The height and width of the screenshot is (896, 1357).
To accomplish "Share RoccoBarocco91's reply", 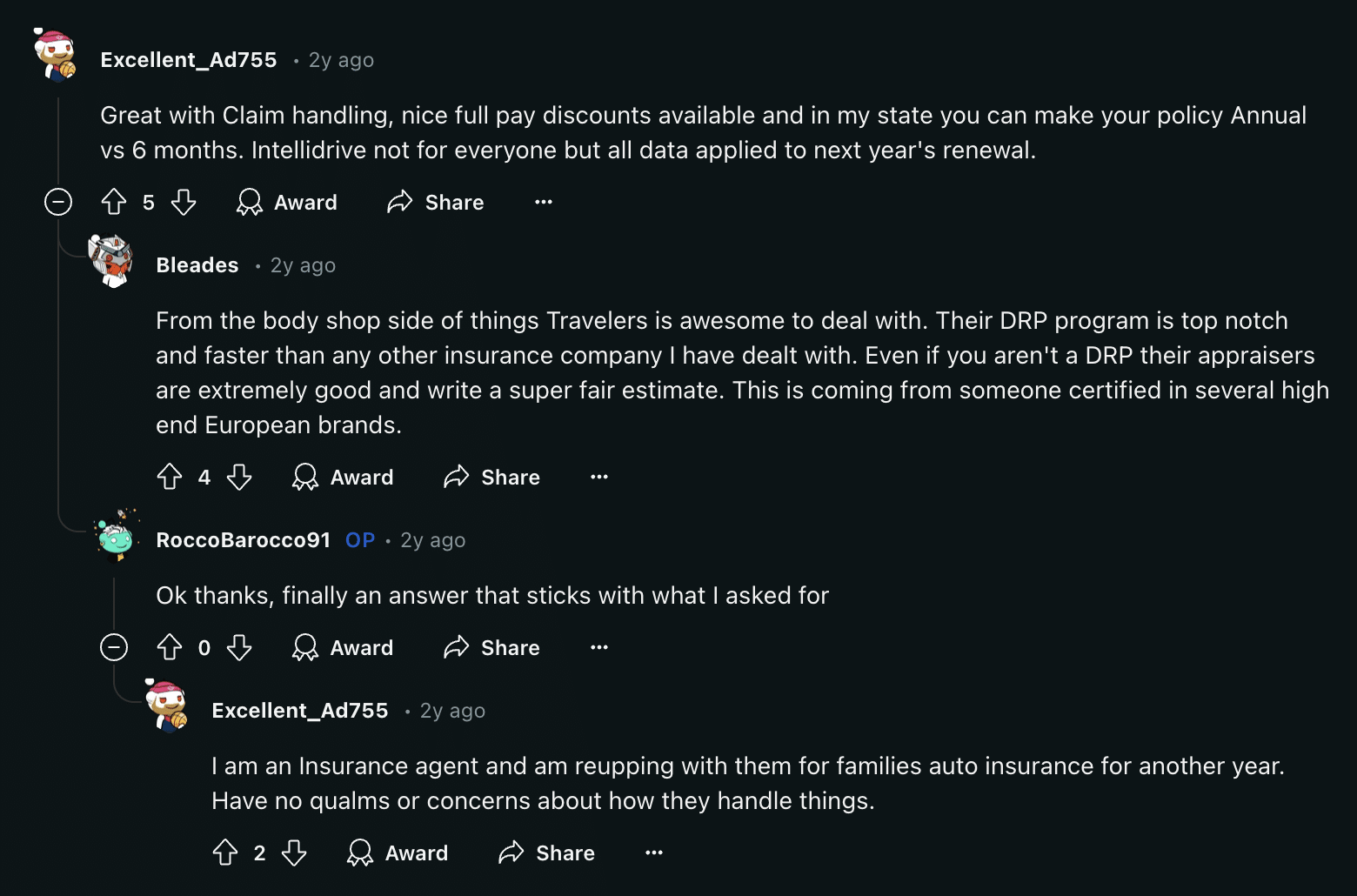I will click(x=492, y=647).
